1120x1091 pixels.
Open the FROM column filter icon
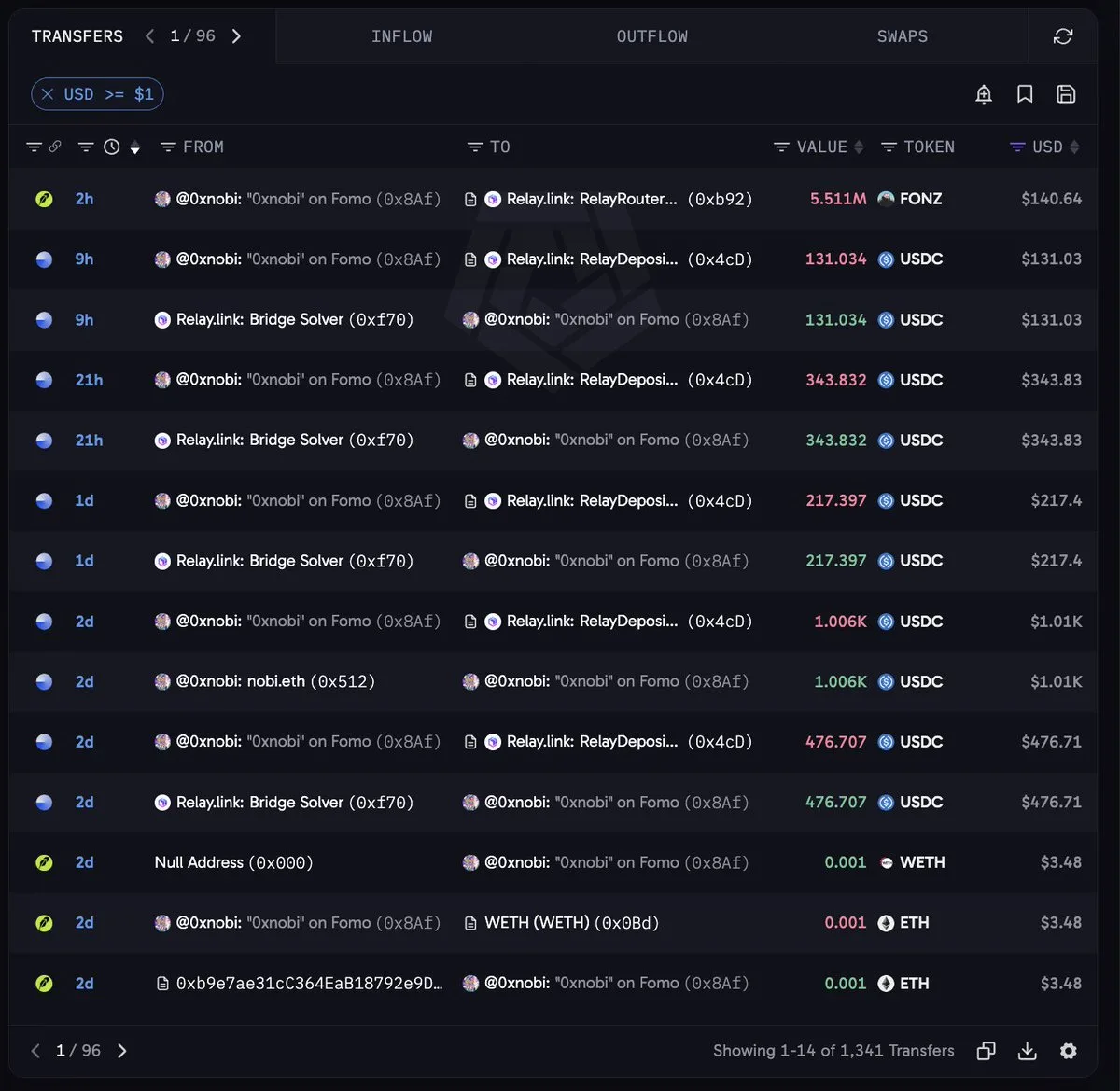point(168,147)
